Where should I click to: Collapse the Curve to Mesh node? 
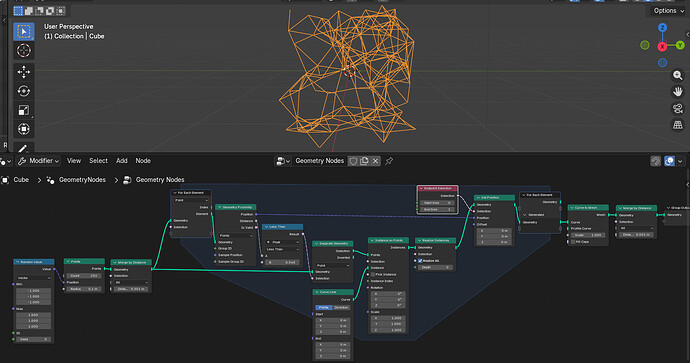(572, 207)
